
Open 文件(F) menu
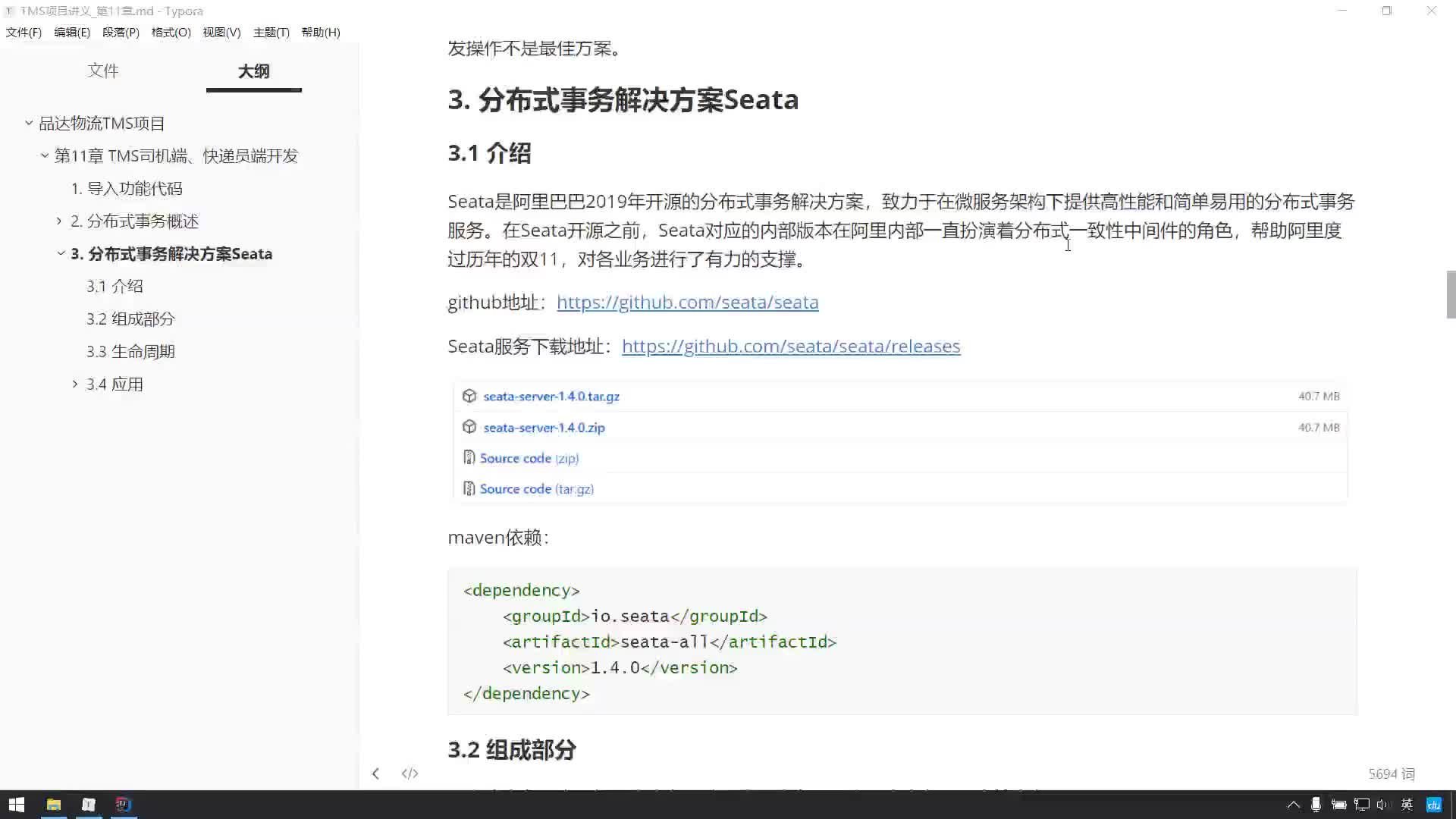[24, 33]
